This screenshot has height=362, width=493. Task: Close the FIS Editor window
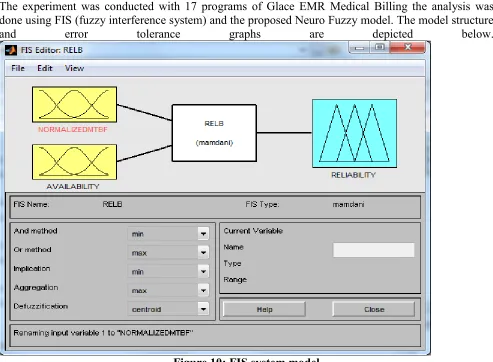tap(408, 47)
